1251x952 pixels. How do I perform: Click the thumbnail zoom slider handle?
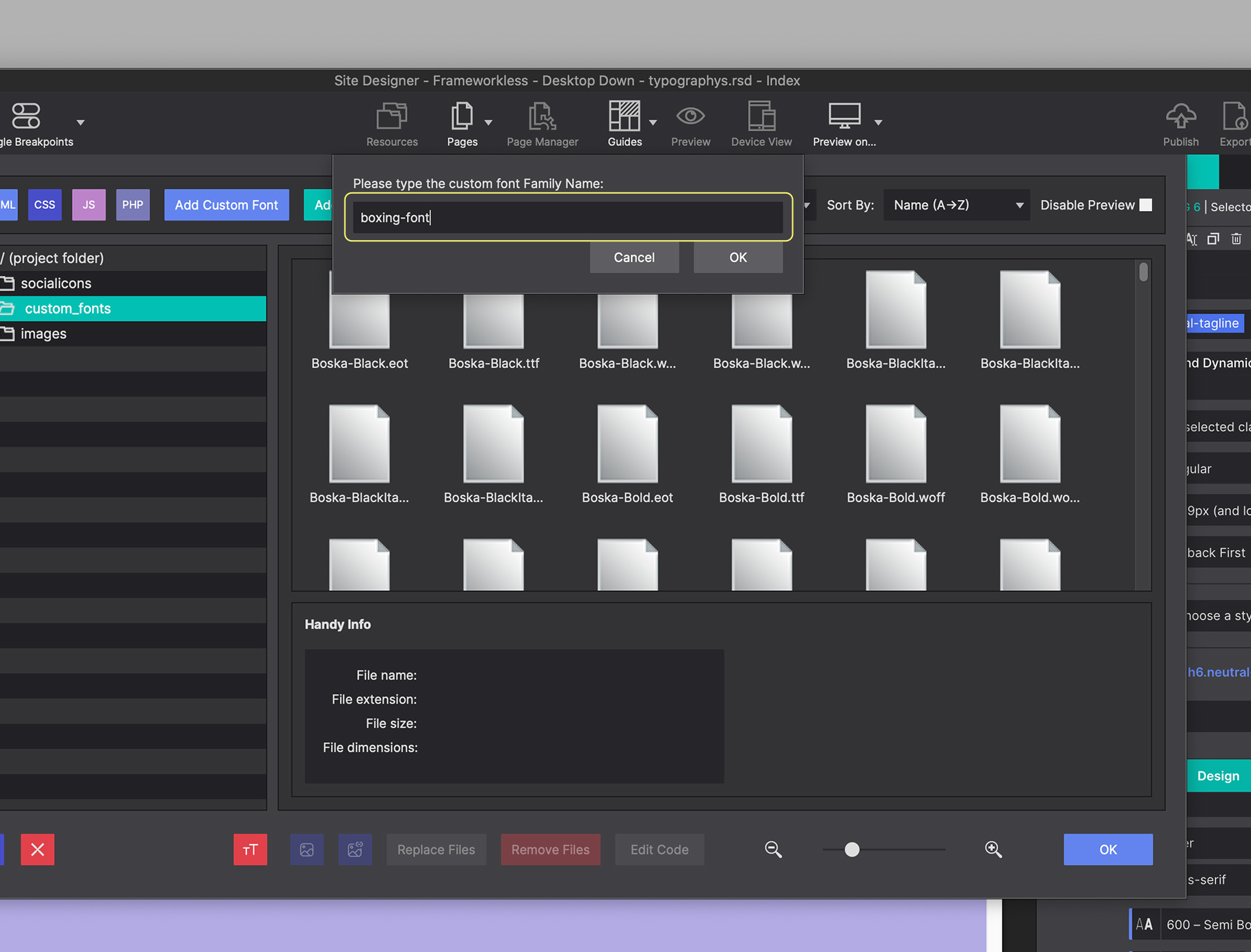[852, 850]
